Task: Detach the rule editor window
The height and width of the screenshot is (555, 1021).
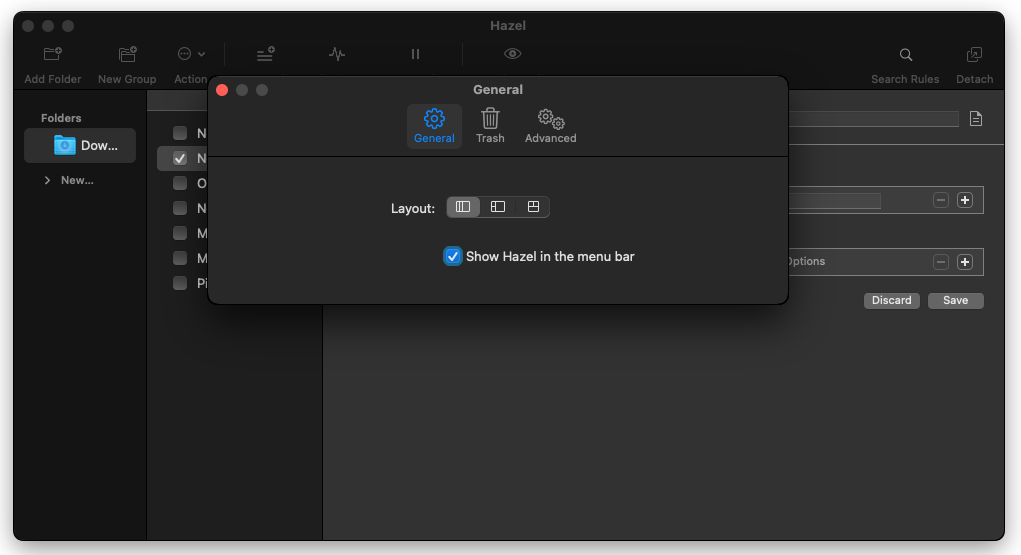Action: point(973,55)
